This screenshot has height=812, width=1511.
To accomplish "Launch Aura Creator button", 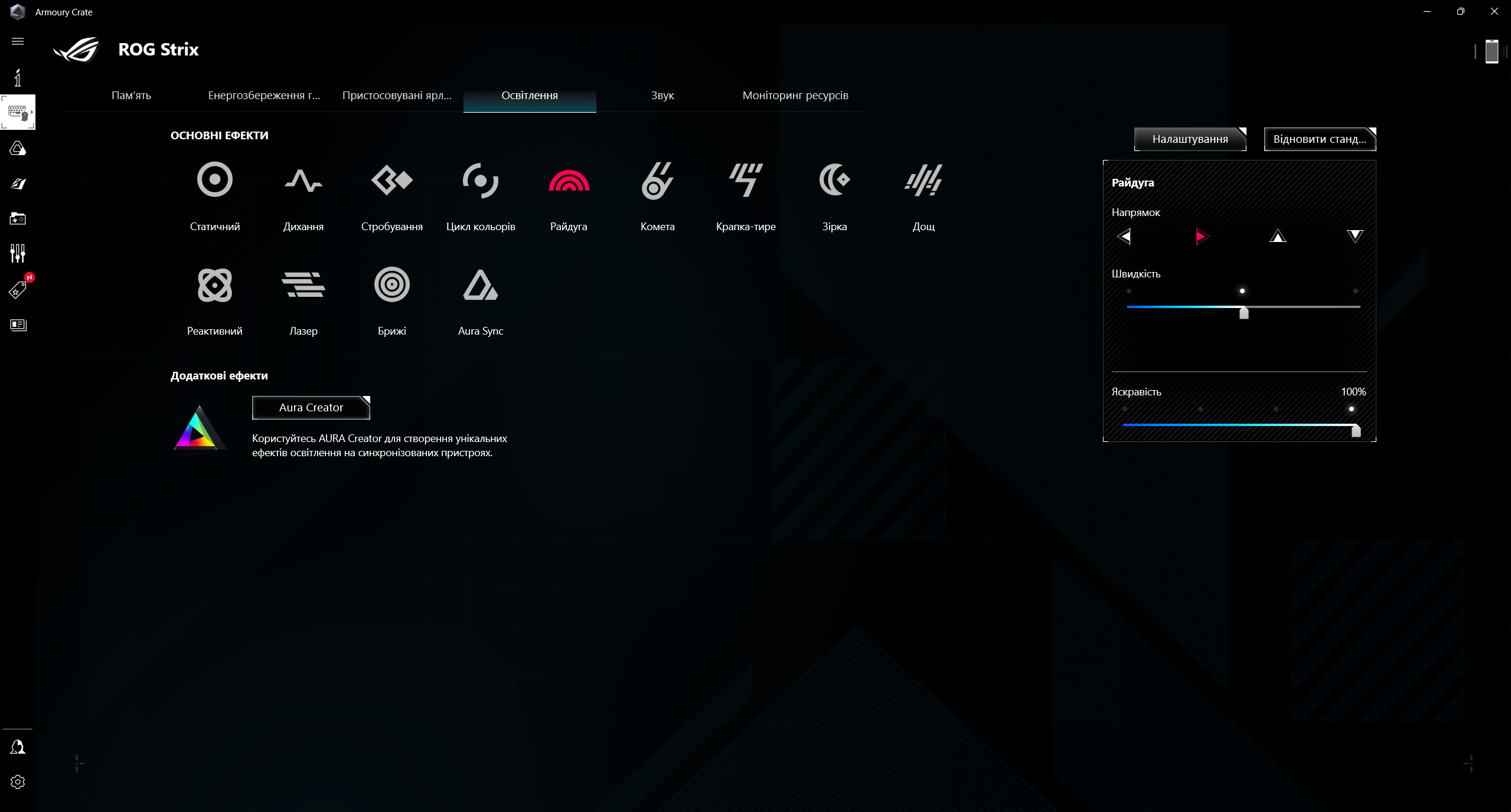I will pos(311,408).
